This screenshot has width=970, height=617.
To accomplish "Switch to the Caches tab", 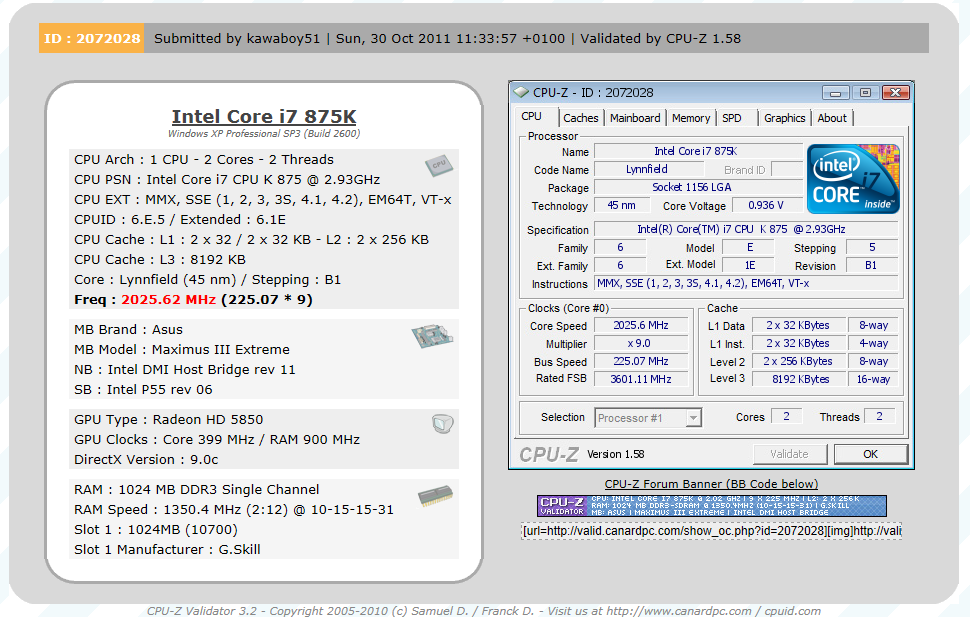I will (580, 118).
